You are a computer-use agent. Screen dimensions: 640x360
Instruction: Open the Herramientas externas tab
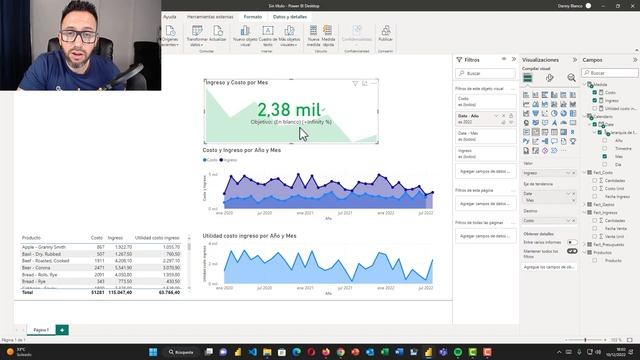(210, 17)
